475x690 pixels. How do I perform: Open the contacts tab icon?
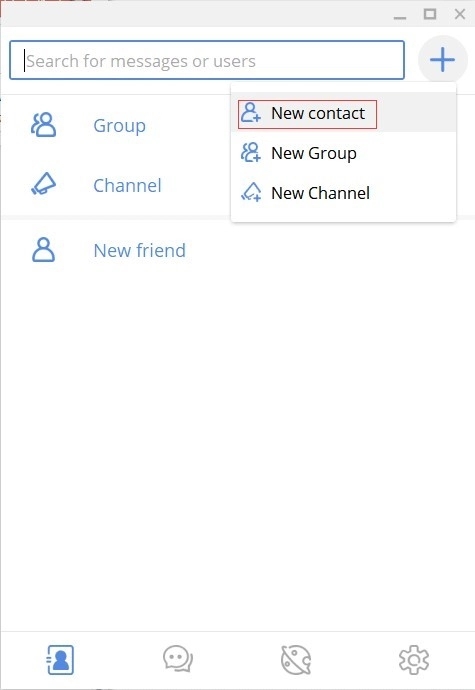point(60,660)
